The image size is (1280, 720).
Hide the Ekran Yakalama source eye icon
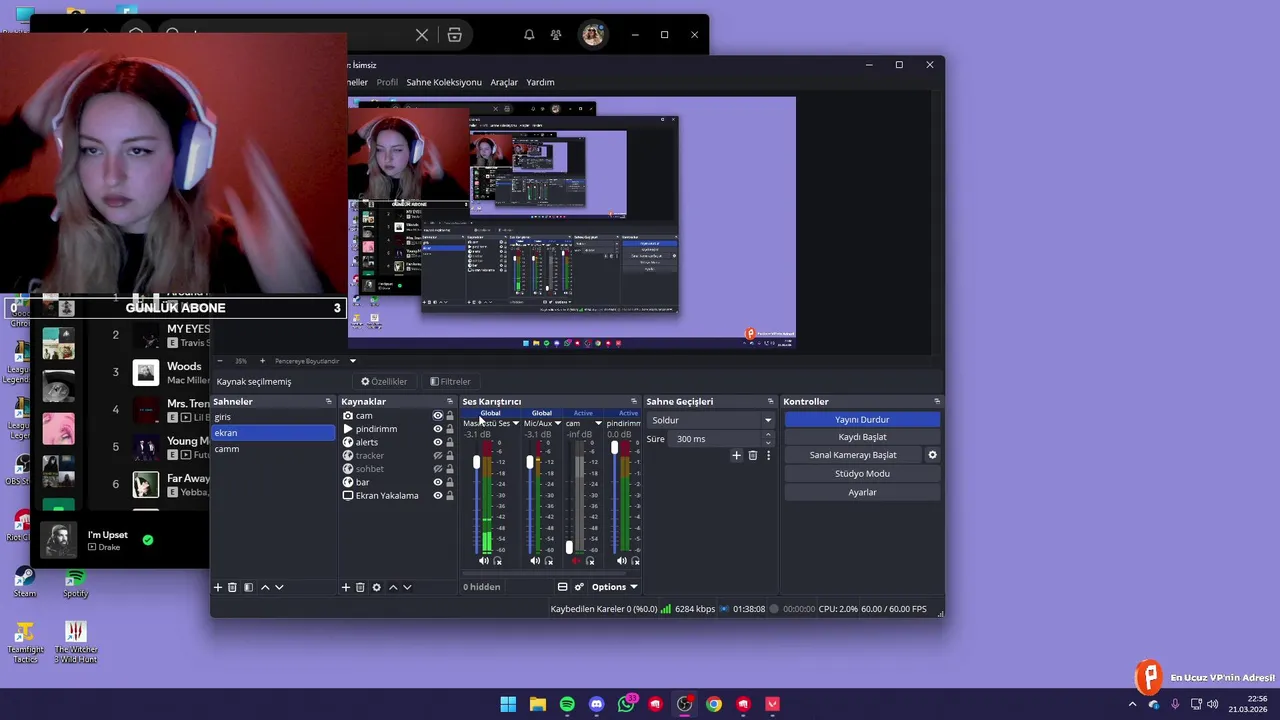click(437, 496)
